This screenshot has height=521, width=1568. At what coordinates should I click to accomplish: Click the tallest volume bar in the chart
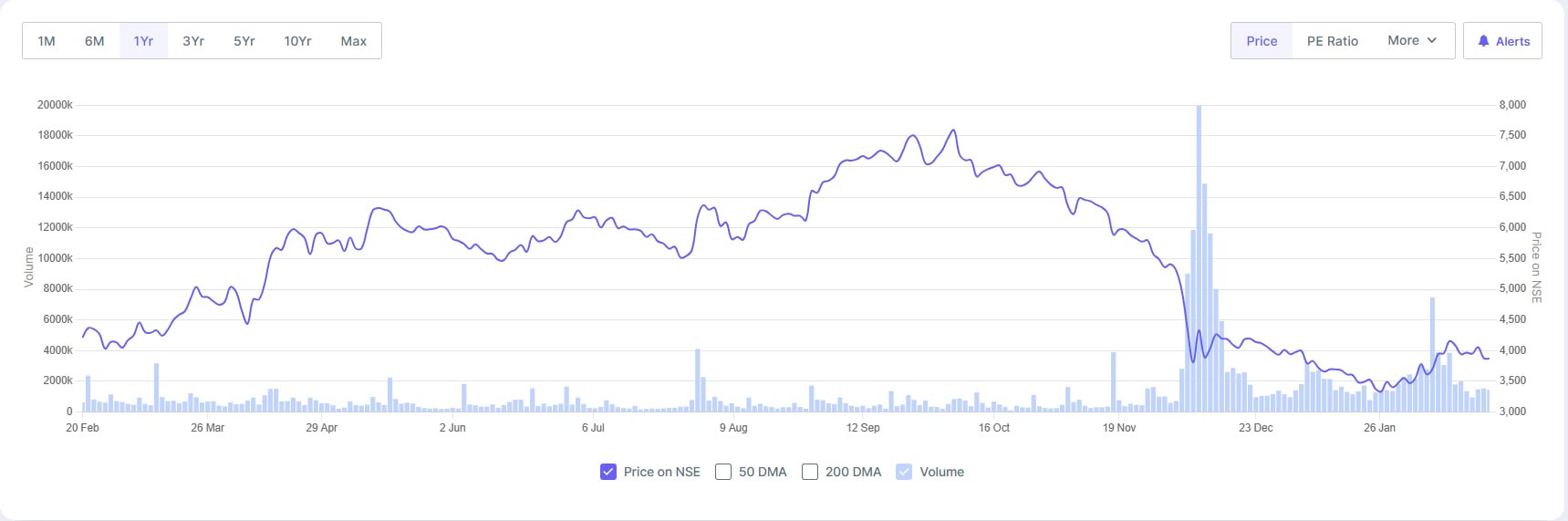(x=1199, y=274)
